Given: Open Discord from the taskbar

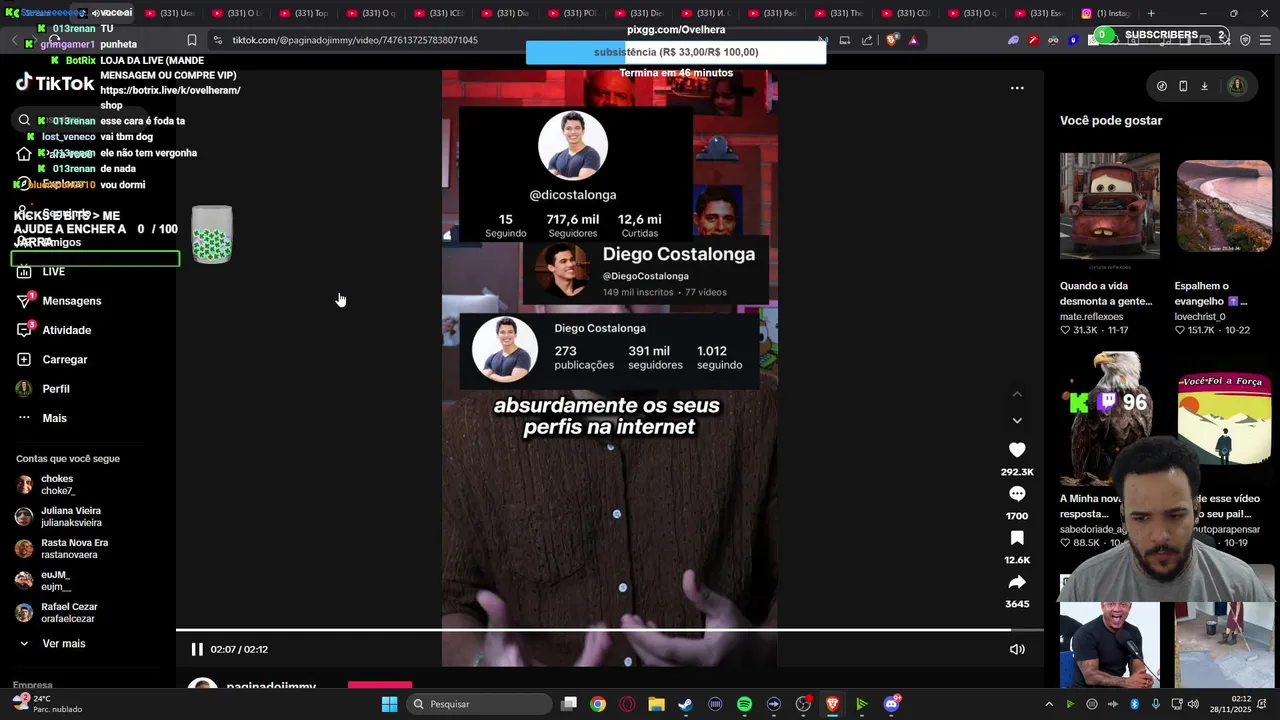Looking at the screenshot, I should (x=891, y=704).
